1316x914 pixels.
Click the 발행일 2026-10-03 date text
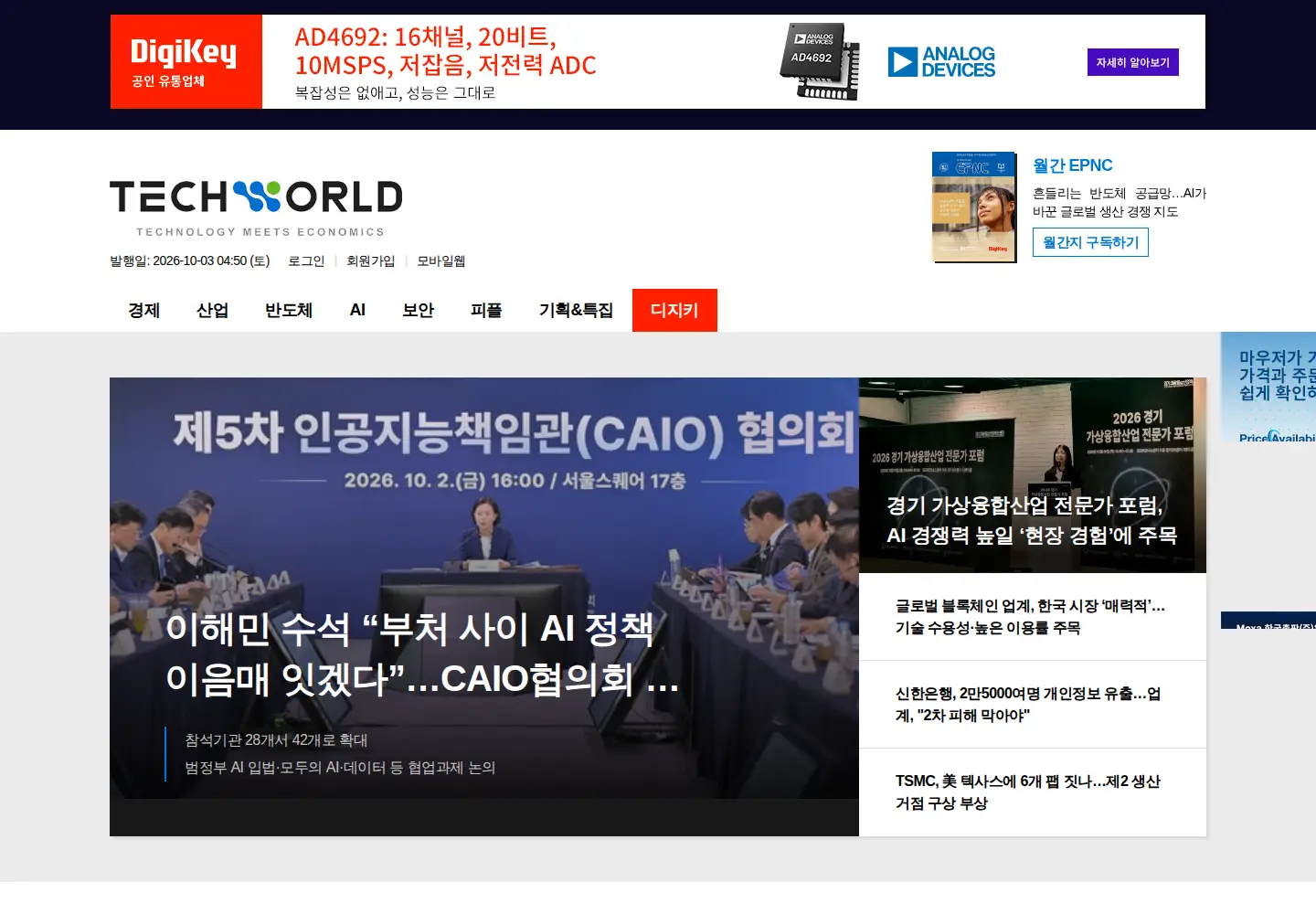(190, 260)
